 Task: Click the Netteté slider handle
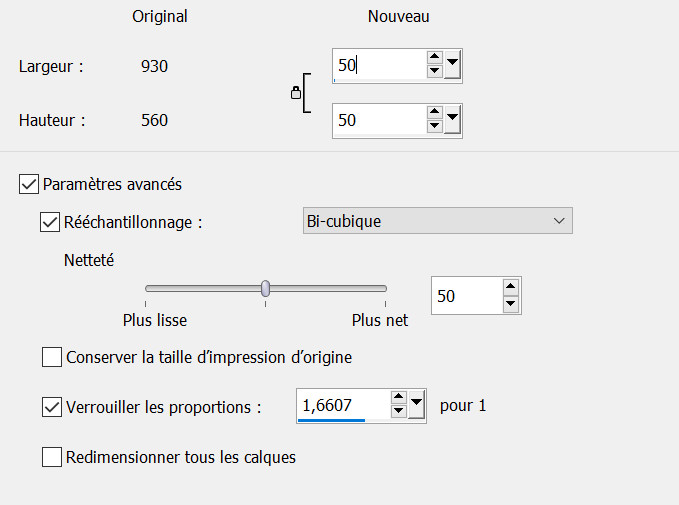point(265,288)
